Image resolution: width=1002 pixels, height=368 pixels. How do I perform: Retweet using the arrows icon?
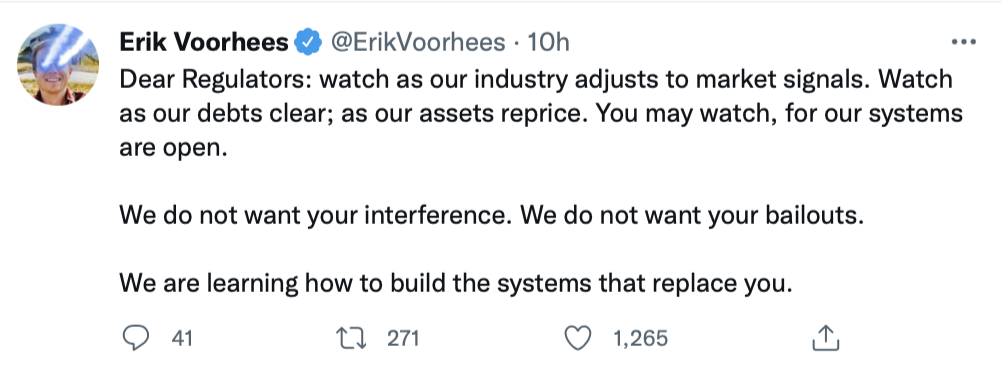[352, 338]
